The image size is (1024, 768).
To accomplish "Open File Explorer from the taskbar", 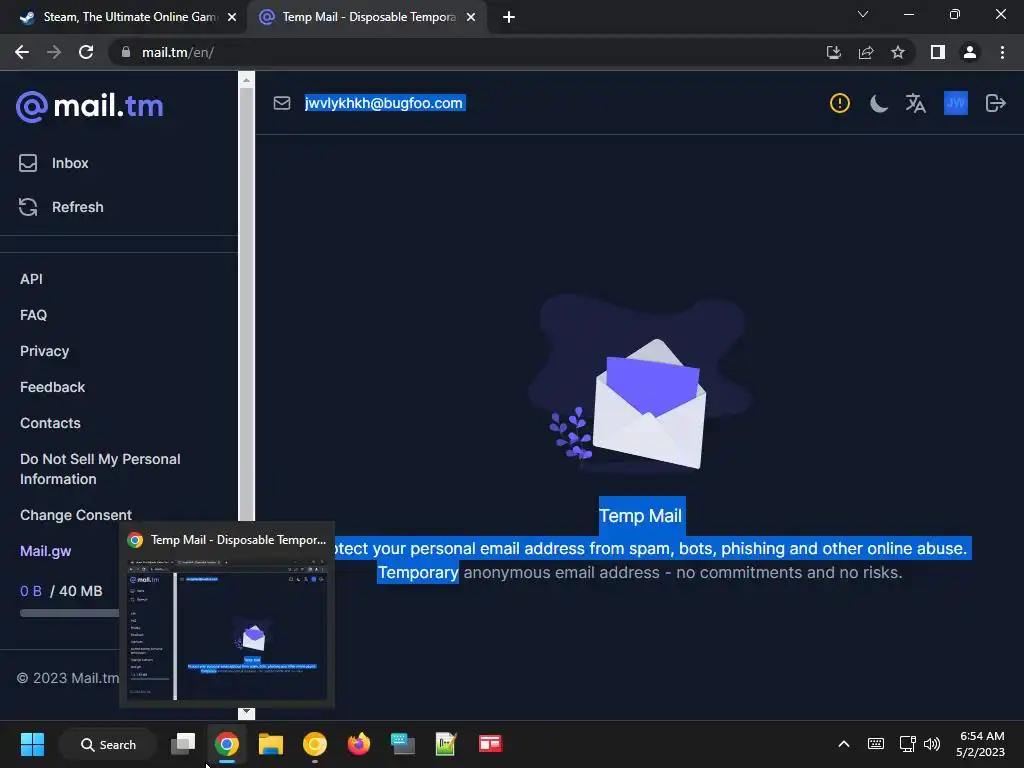I will [x=270, y=744].
